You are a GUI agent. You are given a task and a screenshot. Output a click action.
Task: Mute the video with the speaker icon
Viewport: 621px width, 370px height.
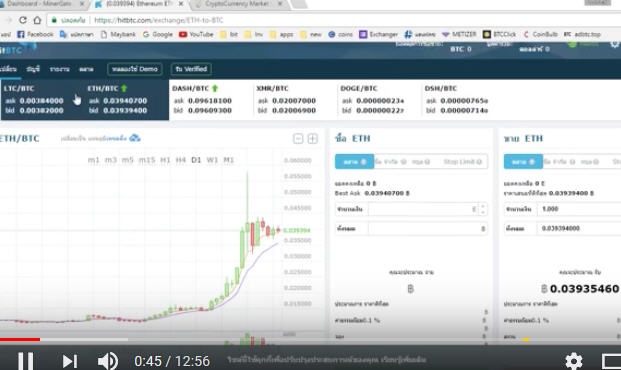tap(108, 361)
